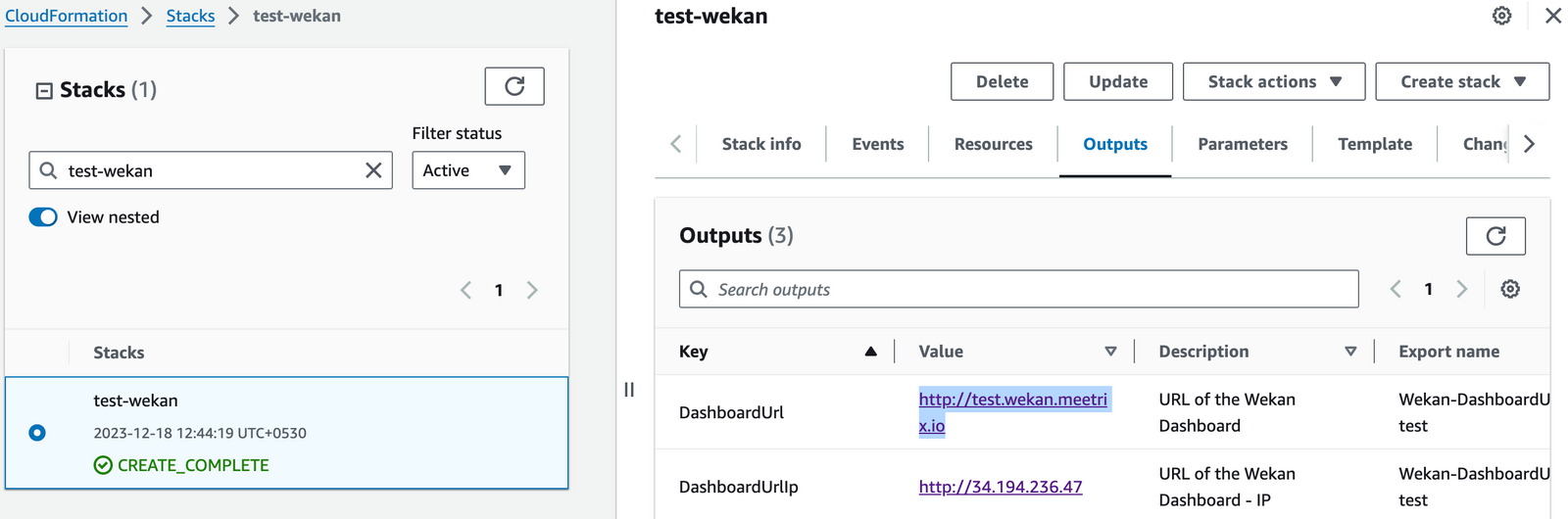Image resolution: width=1568 pixels, height=519 pixels.
Task: Open Outputs table preferences gear
Action: (1510, 289)
